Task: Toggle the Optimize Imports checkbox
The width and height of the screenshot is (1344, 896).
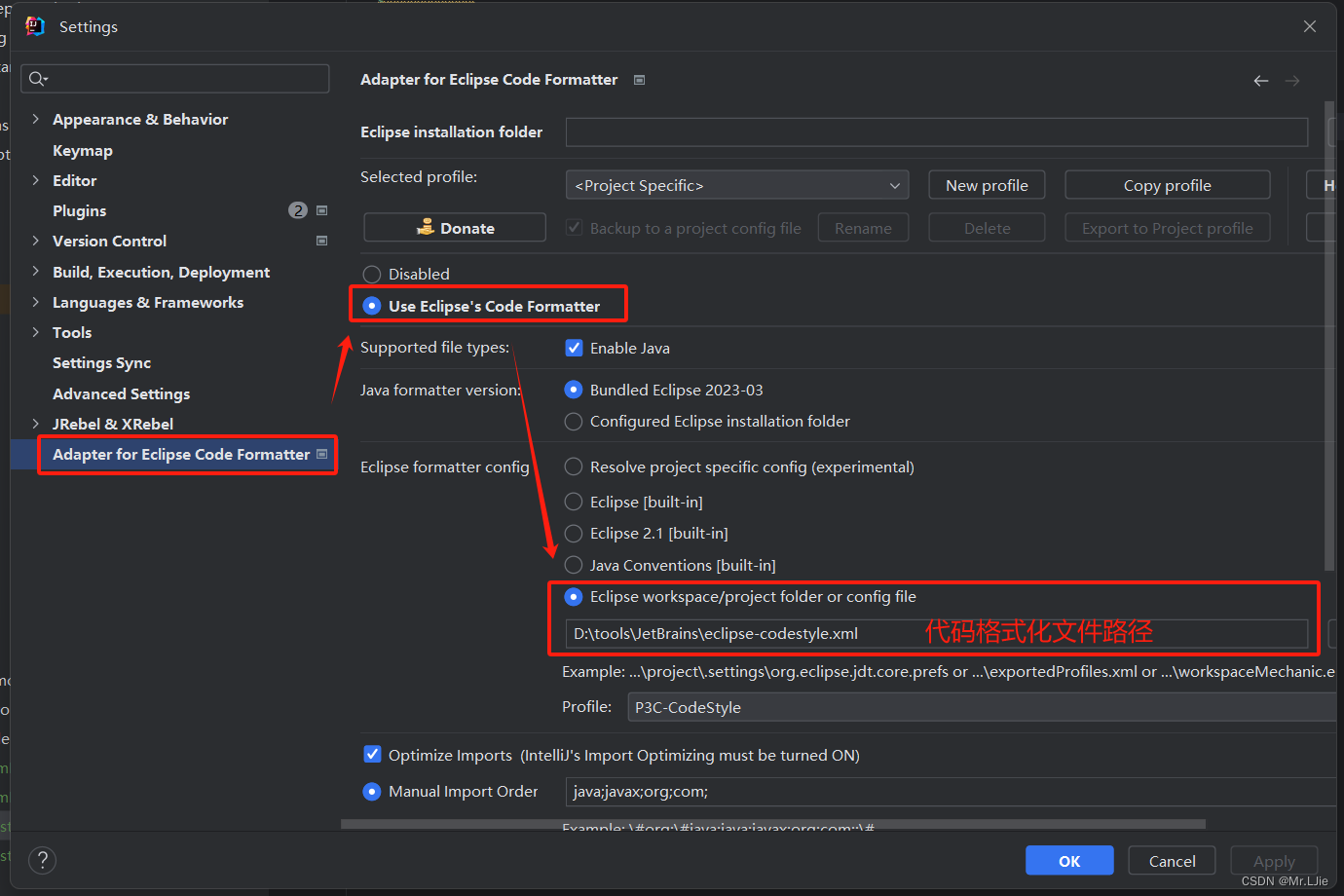Action: (373, 755)
